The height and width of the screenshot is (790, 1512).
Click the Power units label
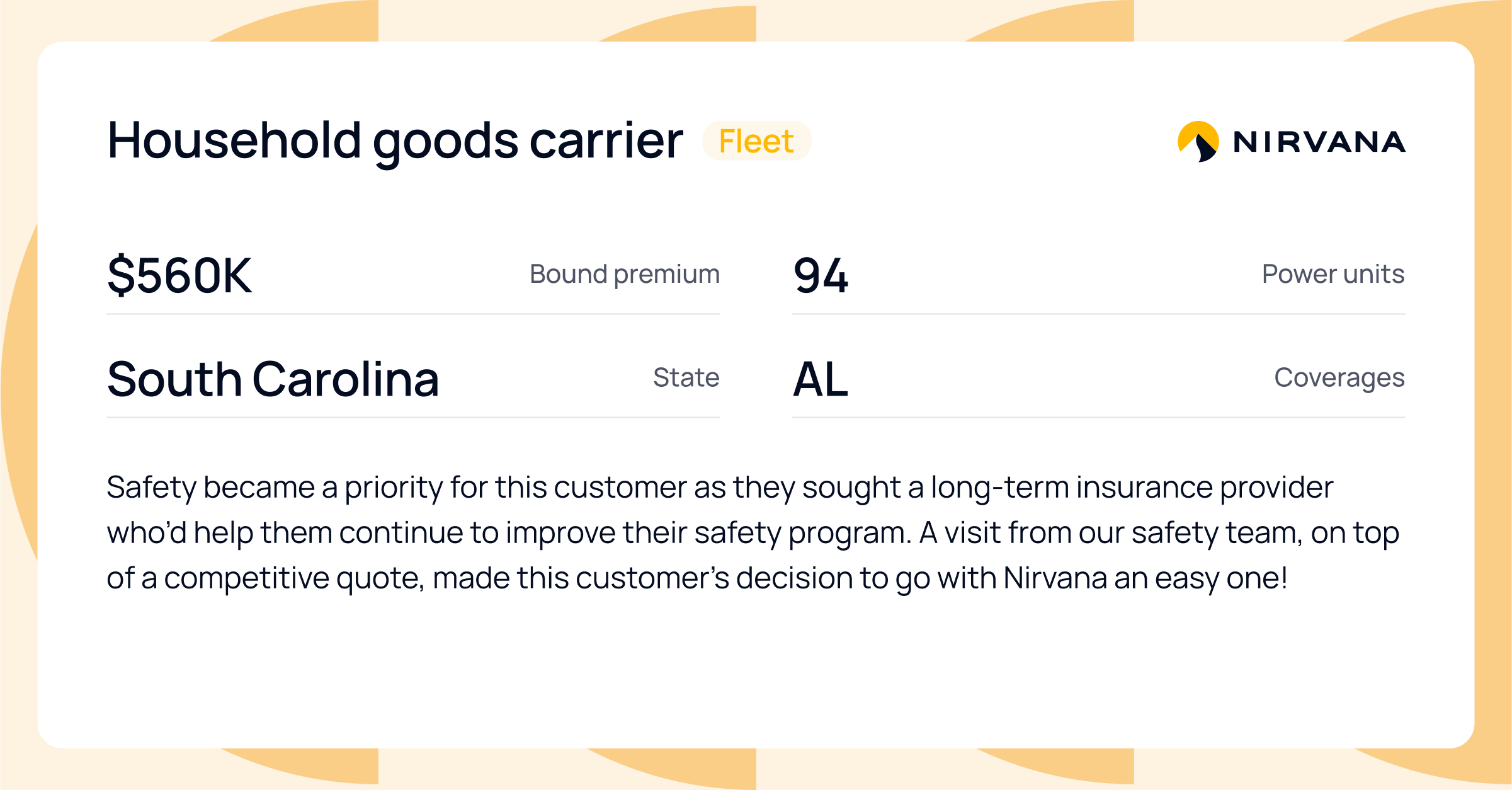point(1333,274)
